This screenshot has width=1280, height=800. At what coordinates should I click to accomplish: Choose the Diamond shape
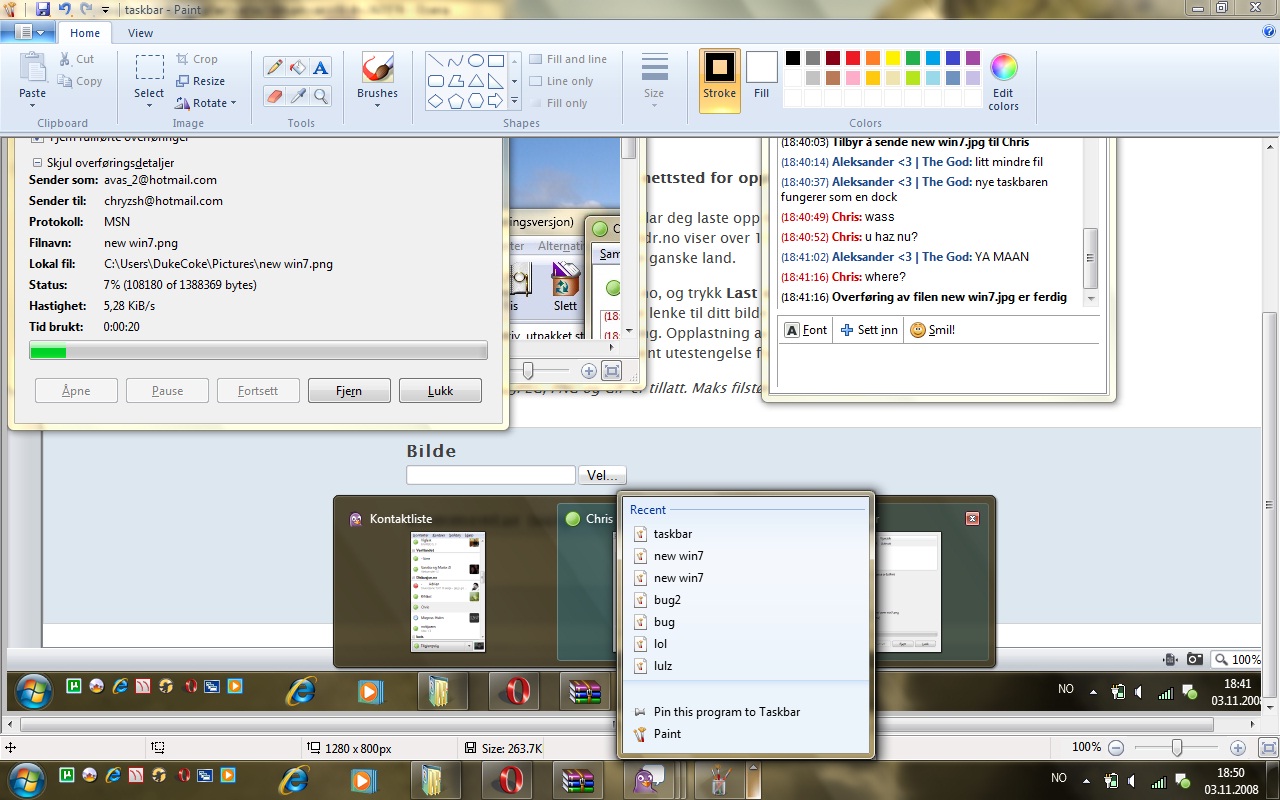pos(436,101)
